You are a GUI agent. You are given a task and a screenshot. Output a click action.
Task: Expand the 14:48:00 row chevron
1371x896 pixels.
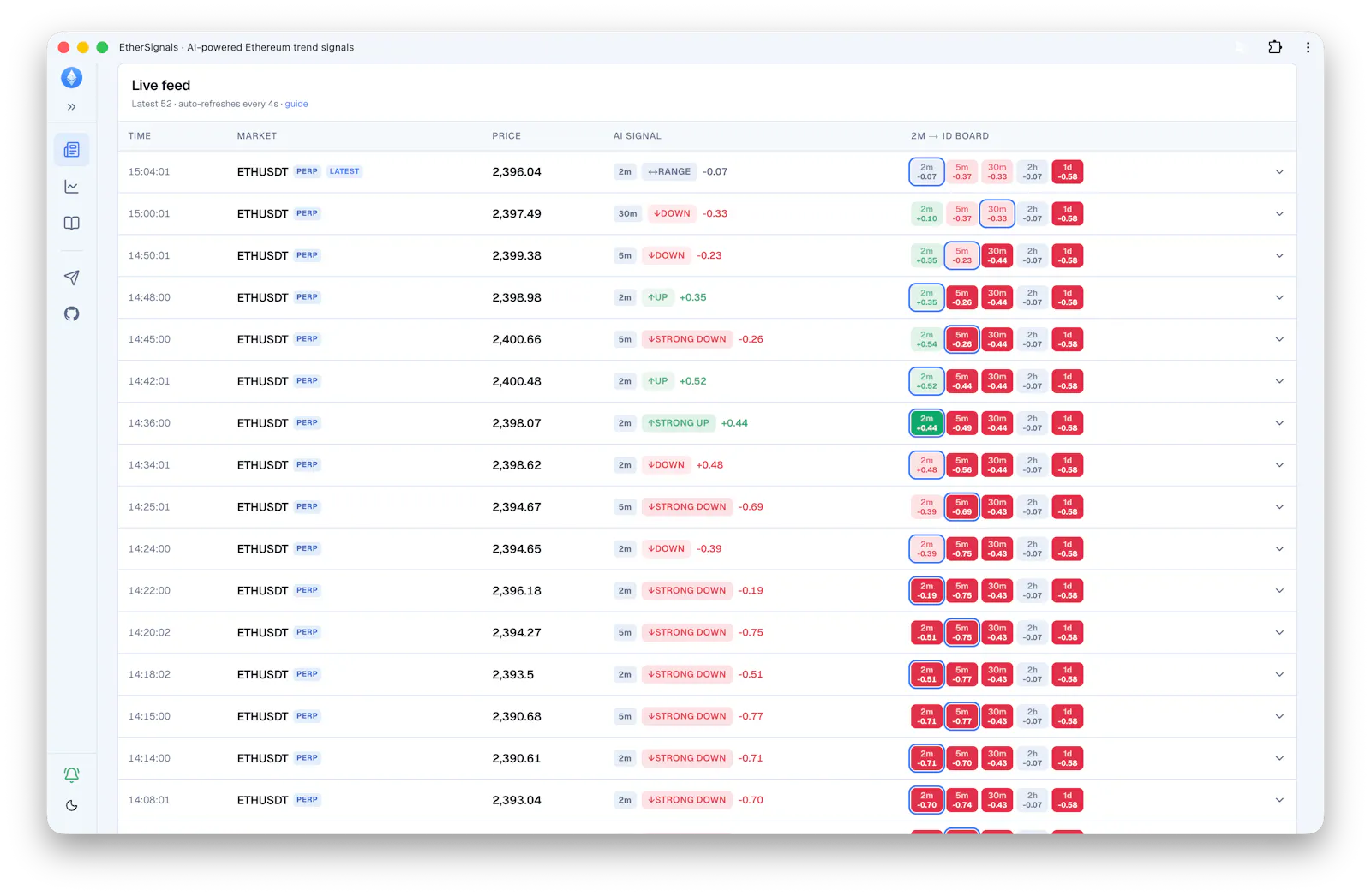[1279, 298]
